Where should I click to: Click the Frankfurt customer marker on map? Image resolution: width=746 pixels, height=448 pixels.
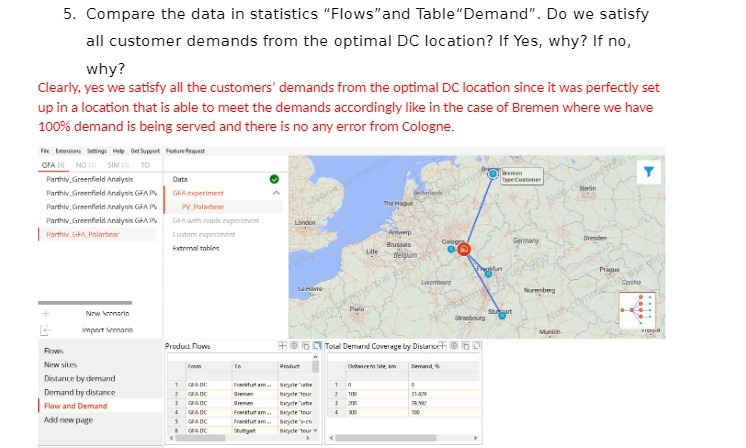[x=488, y=274]
